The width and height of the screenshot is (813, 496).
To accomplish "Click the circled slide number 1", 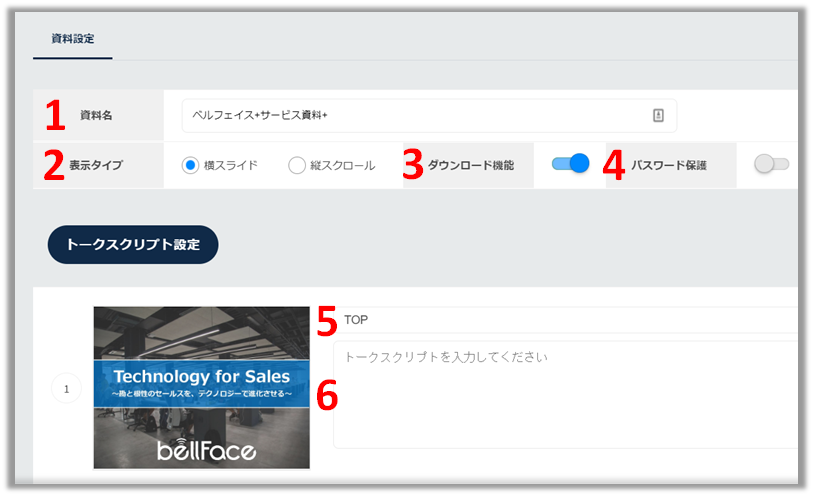I will [66, 388].
